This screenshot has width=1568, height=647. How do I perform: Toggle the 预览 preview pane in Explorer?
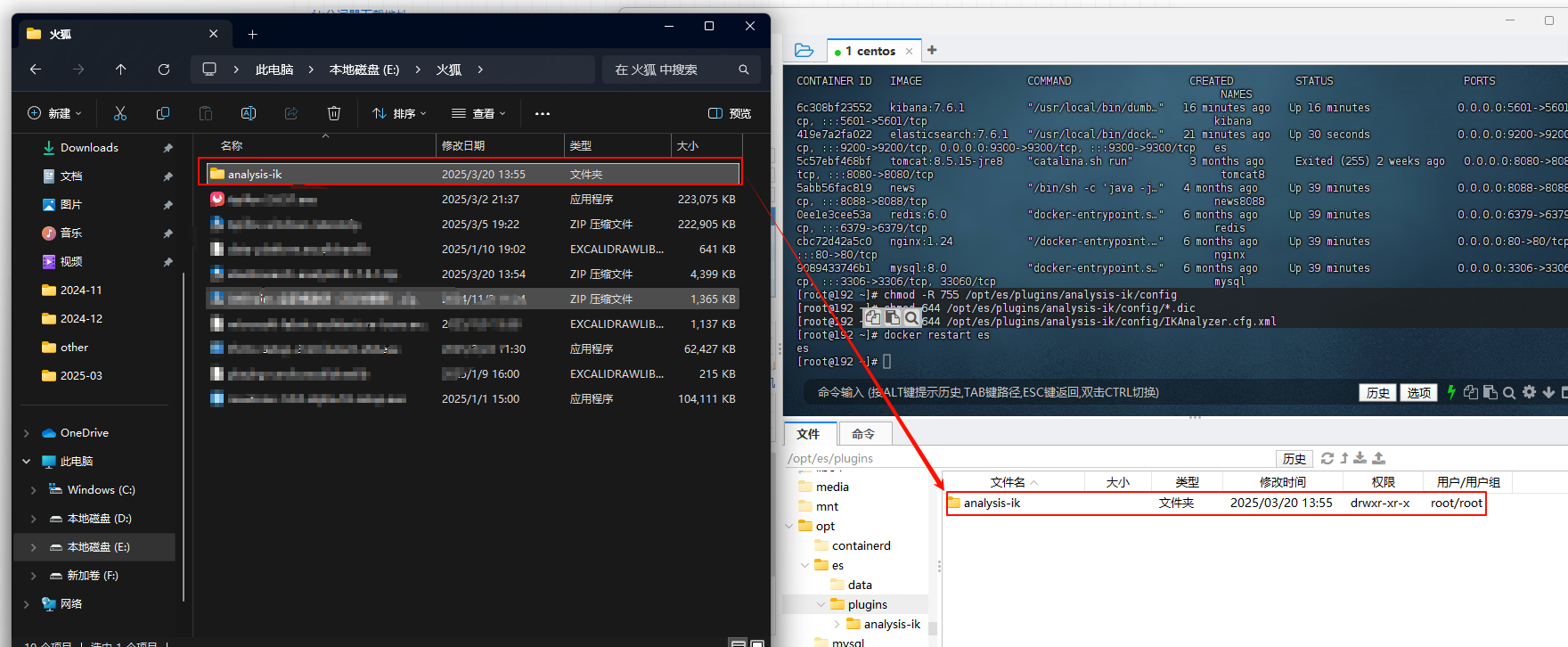click(x=730, y=113)
